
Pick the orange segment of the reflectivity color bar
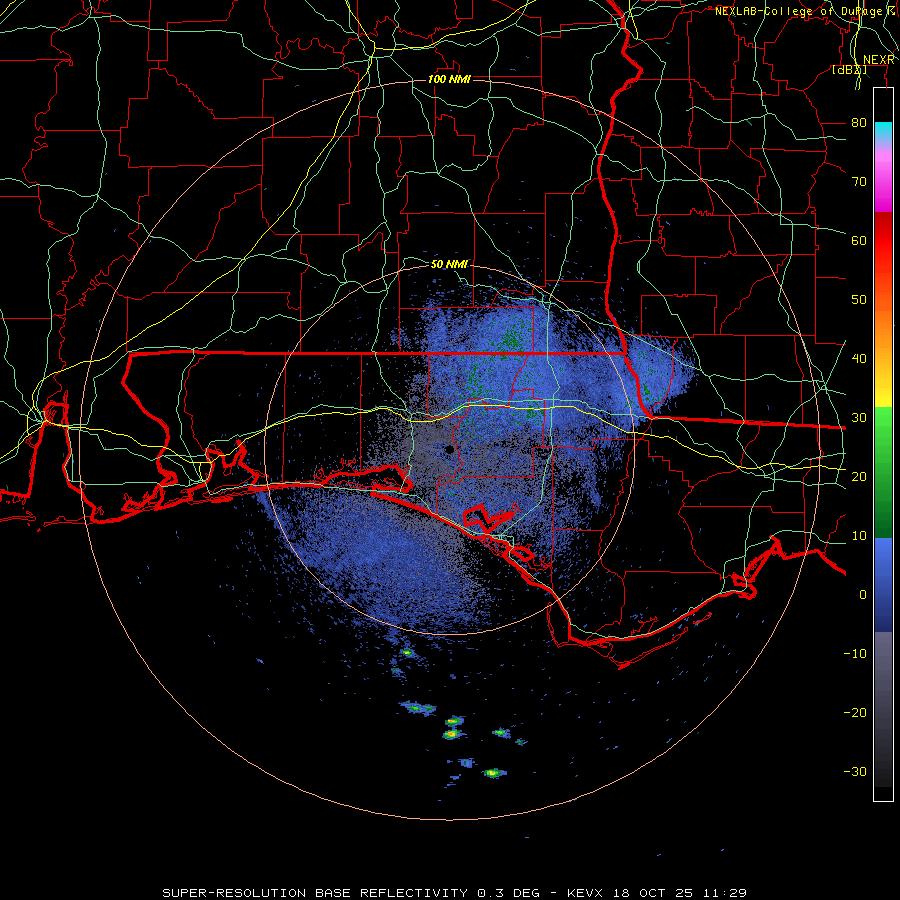[x=883, y=330]
